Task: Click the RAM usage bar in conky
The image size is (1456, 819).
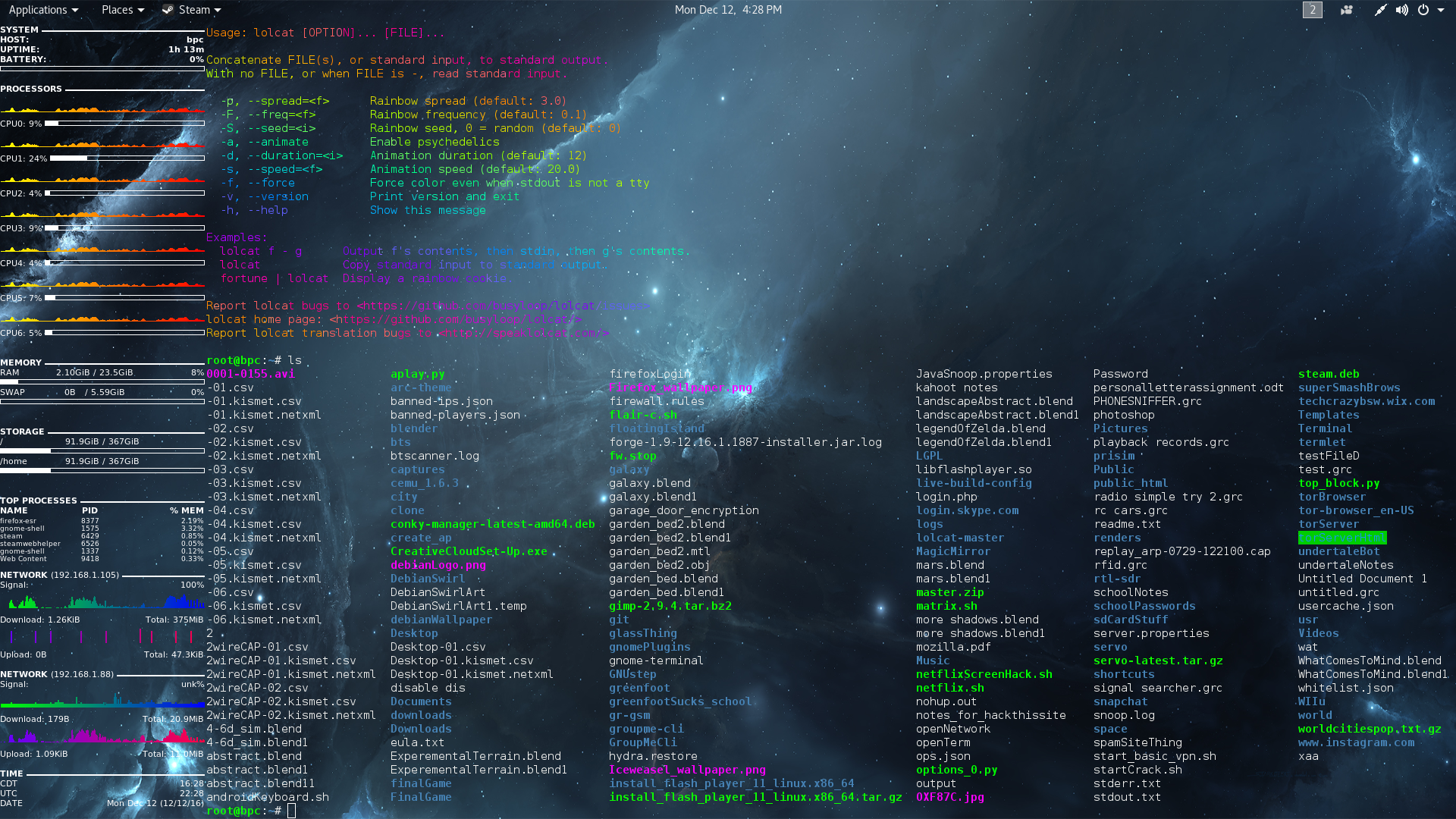Action: click(102, 381)
